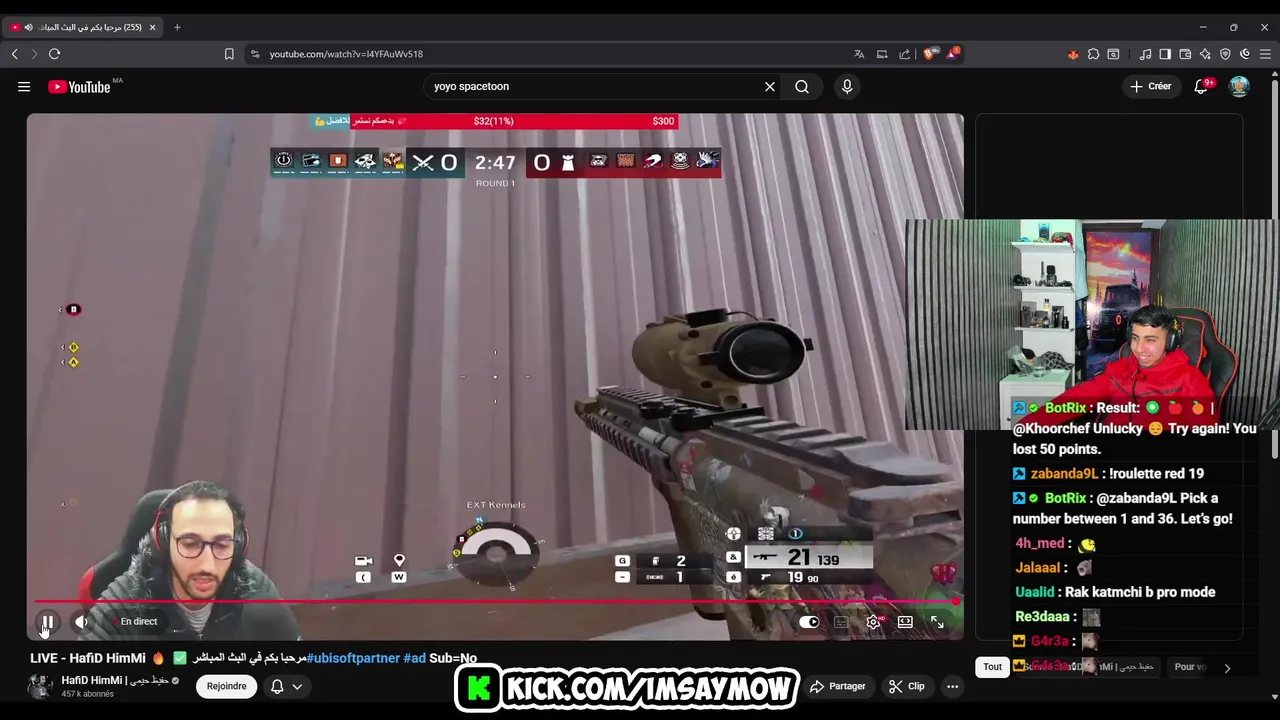Click the install app icon

pyautogui.click(x=882, y=54)
